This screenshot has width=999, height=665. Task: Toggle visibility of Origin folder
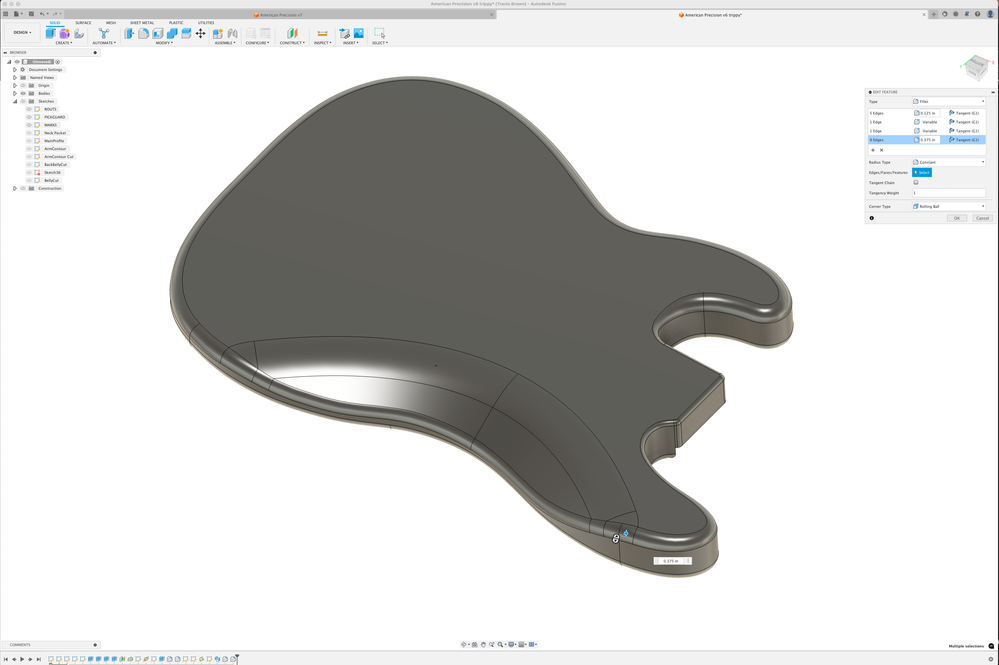(23, 85)
